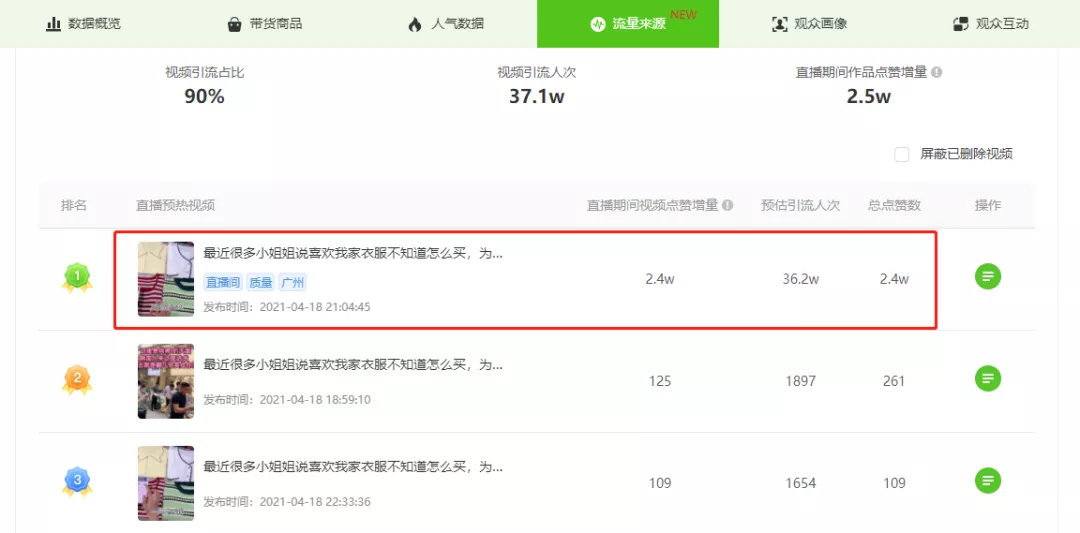1080x533 pixels.
Task: Open the 数据概览 tab
Action: (x=83, y=23)
